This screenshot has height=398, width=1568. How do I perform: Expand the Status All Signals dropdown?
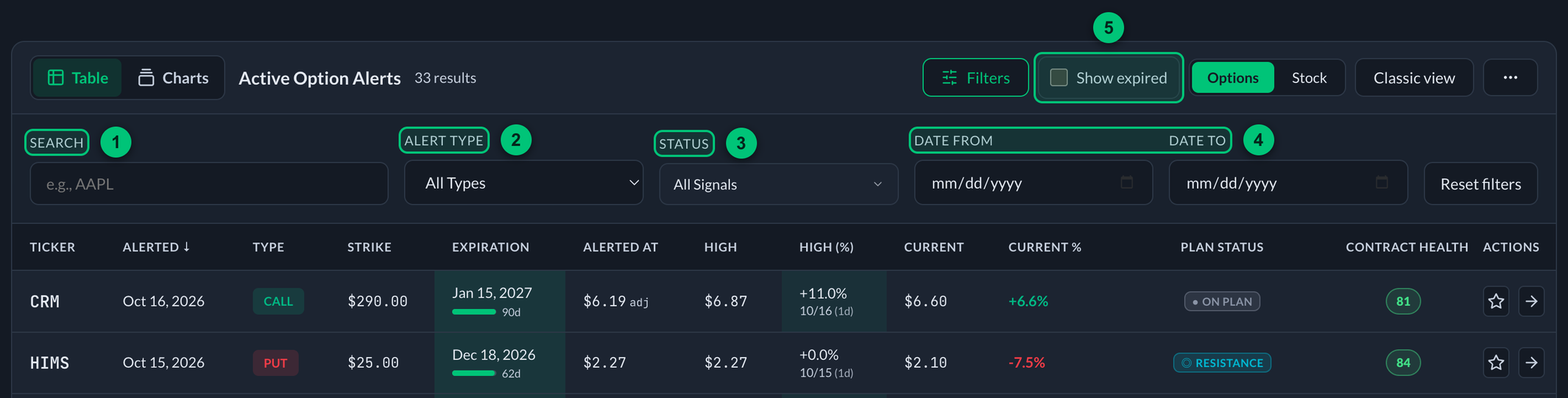778,184
